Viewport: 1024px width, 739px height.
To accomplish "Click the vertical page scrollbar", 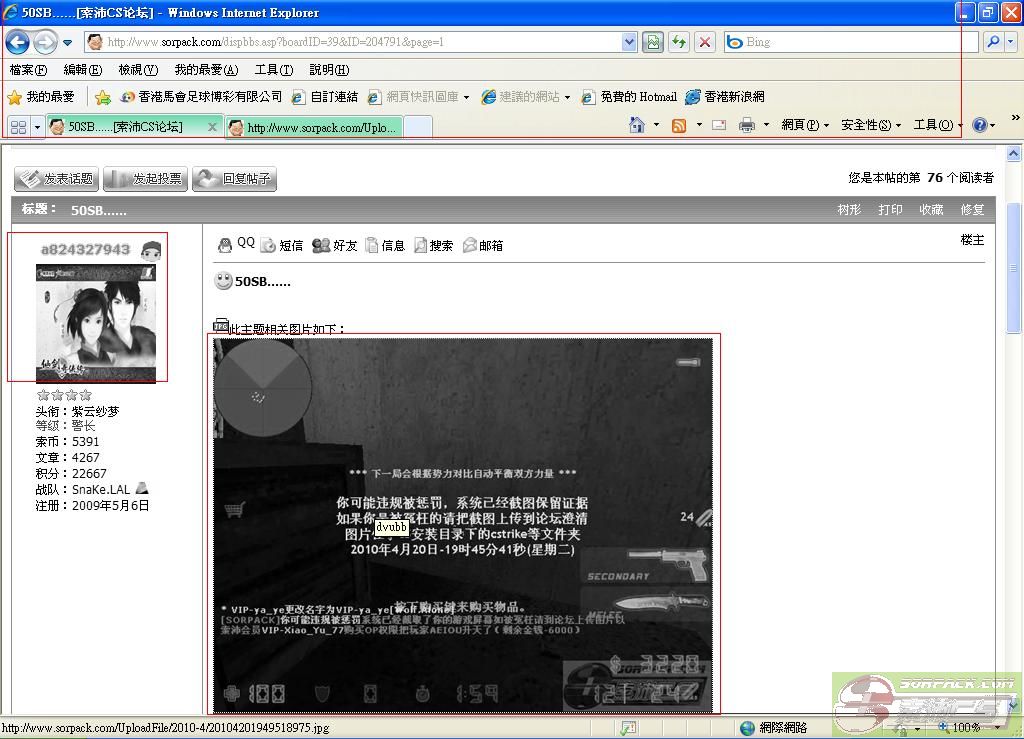I will point(1013,400).
